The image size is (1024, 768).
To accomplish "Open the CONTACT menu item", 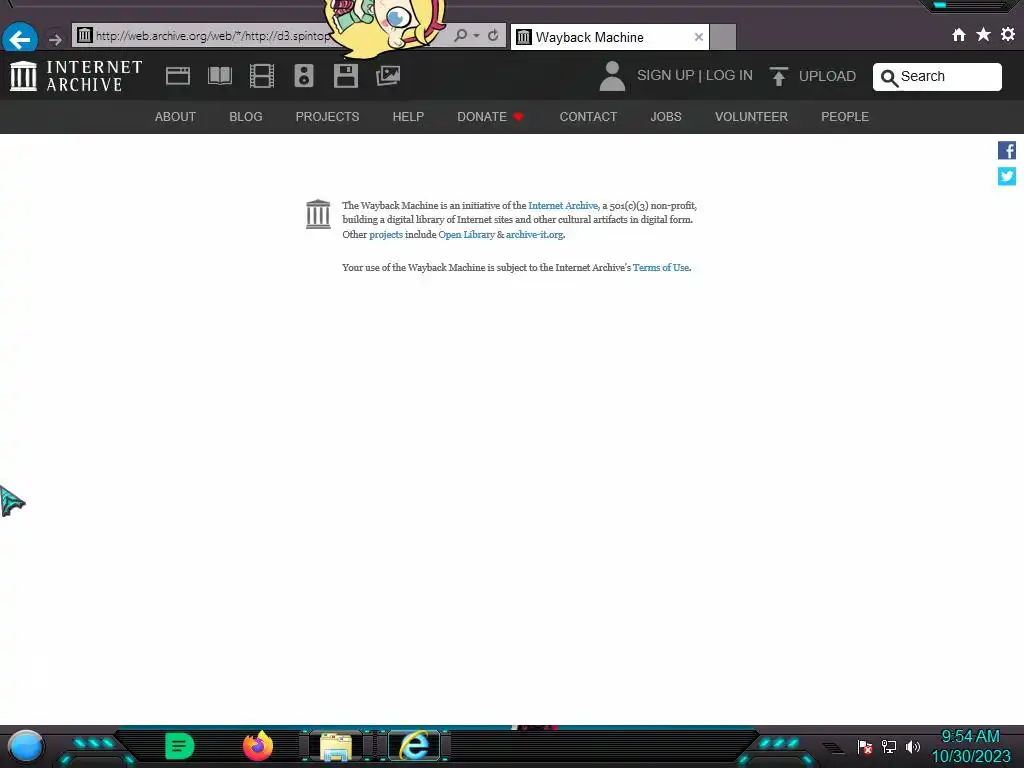I will point(588,117).
